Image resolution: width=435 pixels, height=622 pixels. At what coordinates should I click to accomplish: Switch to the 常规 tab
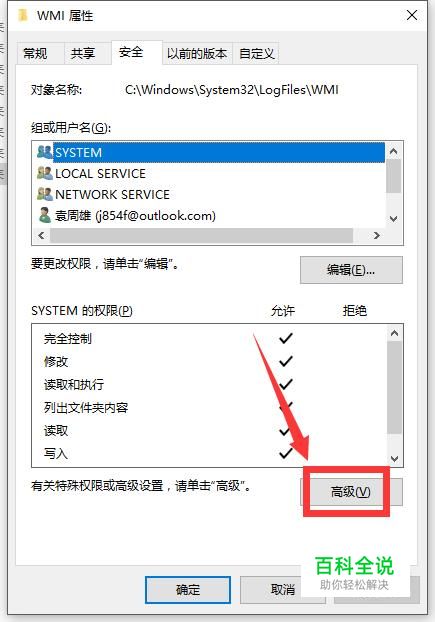35,53
